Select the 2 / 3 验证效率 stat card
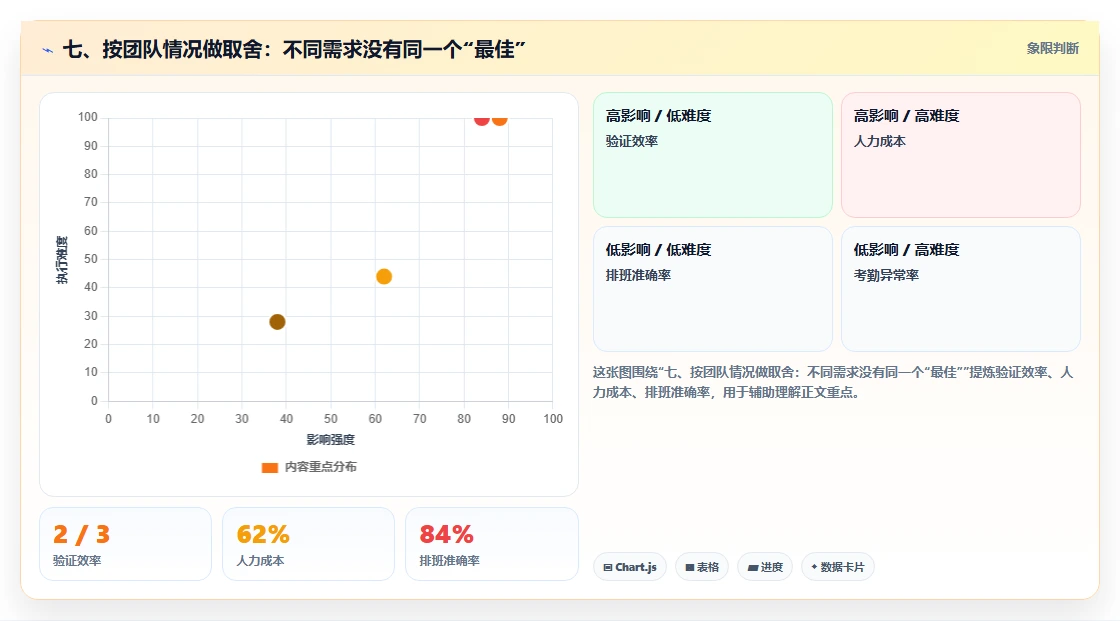The height and width of the screenshot is (621, 1120). coord(126,544)
